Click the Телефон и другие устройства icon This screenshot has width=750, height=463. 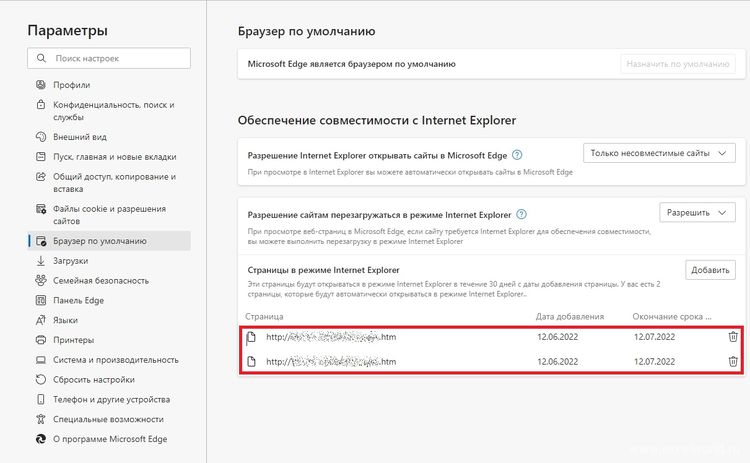click(x=41, y=399)
